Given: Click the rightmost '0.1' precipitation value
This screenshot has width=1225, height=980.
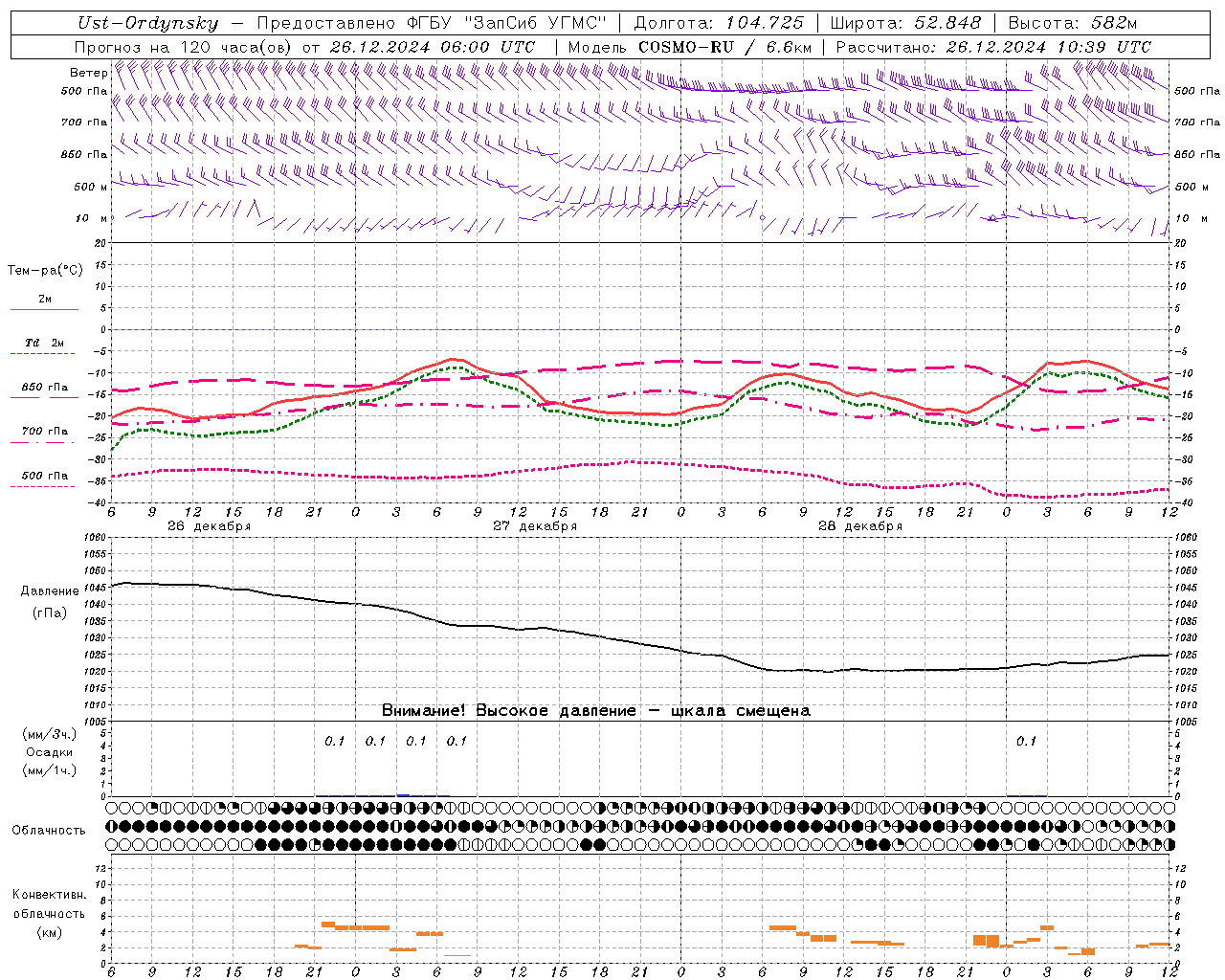Looking at the screenshot, I should click(1026, 741).
